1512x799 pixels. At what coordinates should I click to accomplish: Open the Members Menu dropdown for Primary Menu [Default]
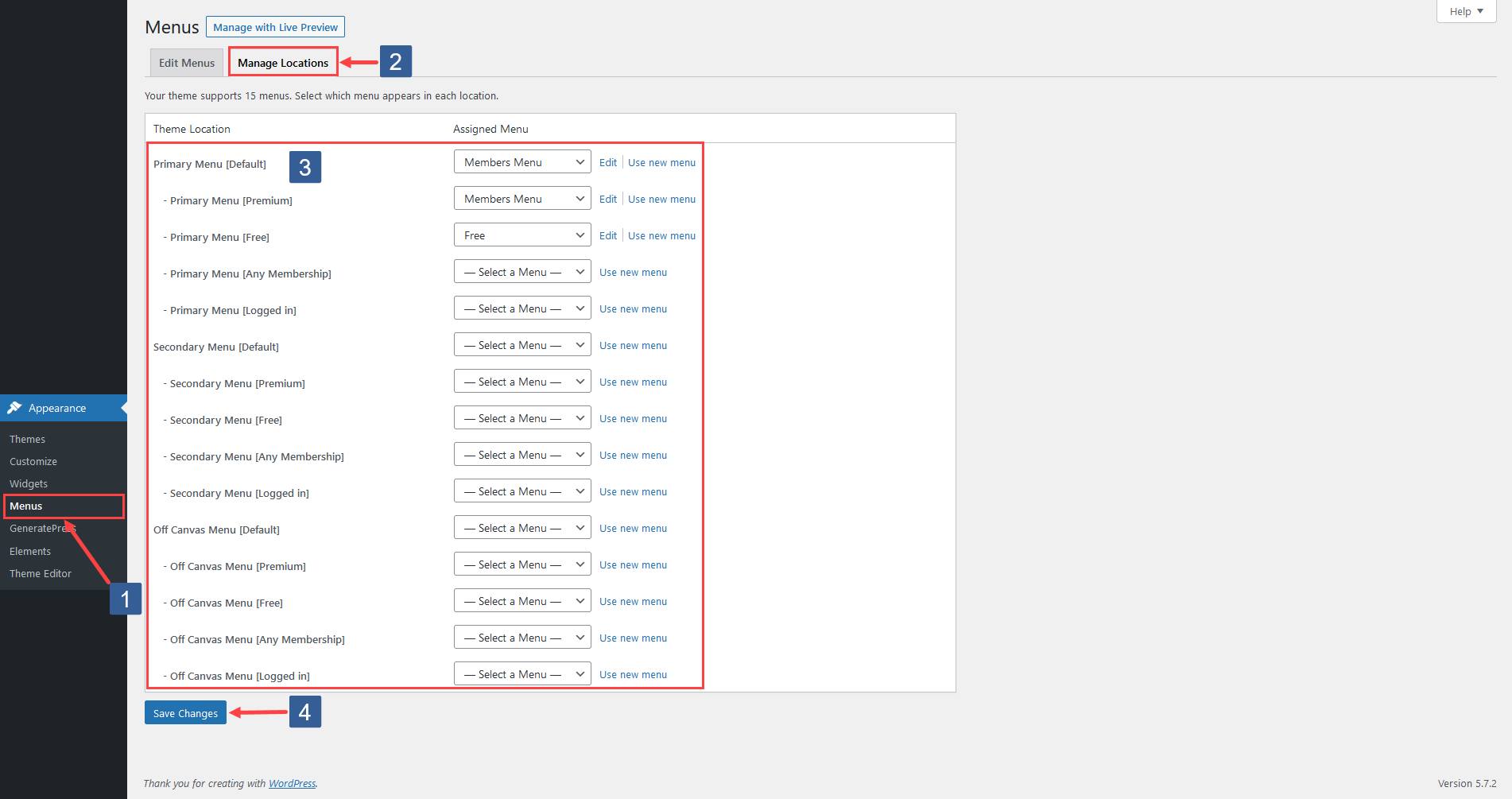[x=521, y=161]
